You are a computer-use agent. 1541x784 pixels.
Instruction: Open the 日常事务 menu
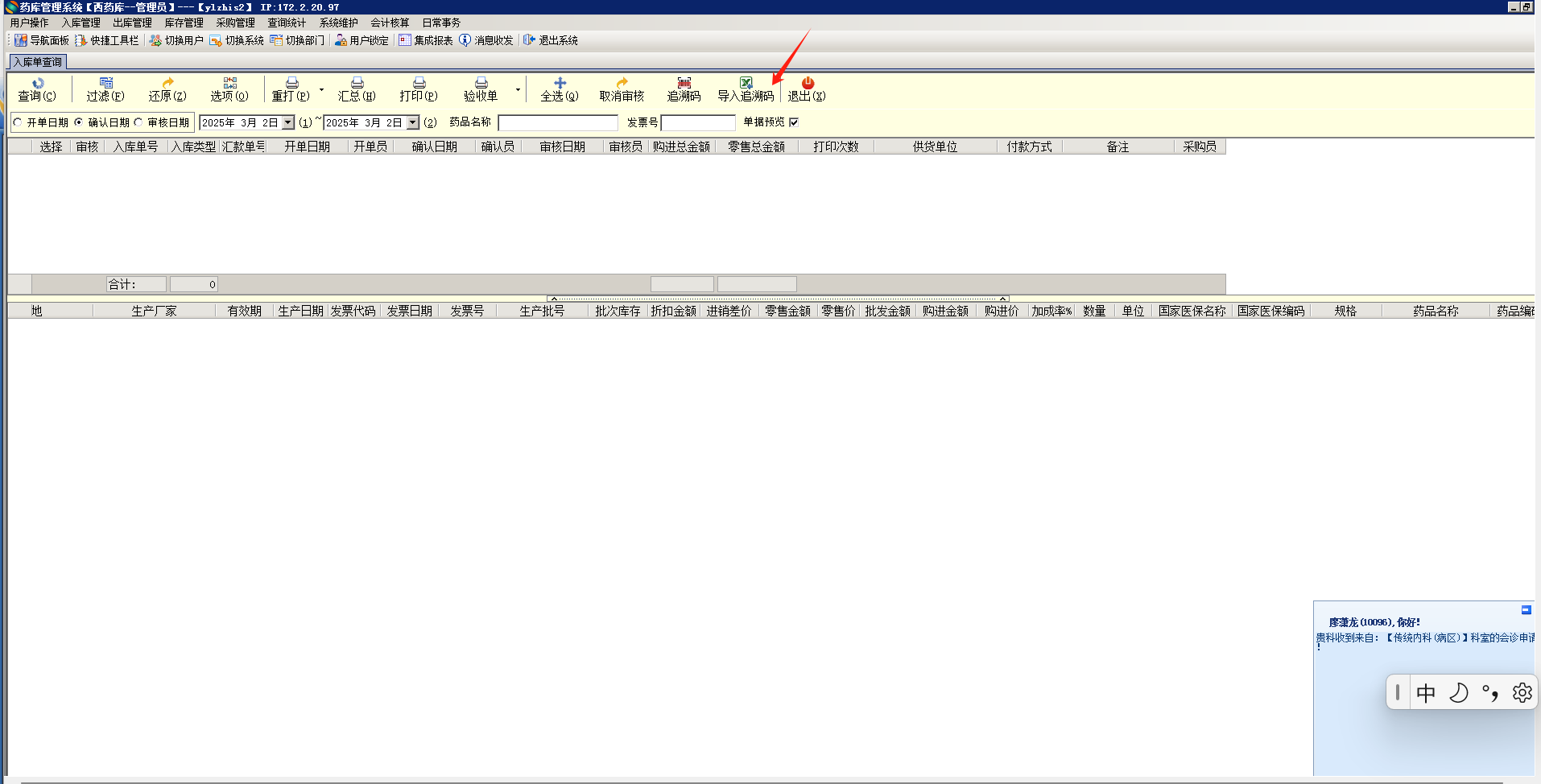coord(442,23)
